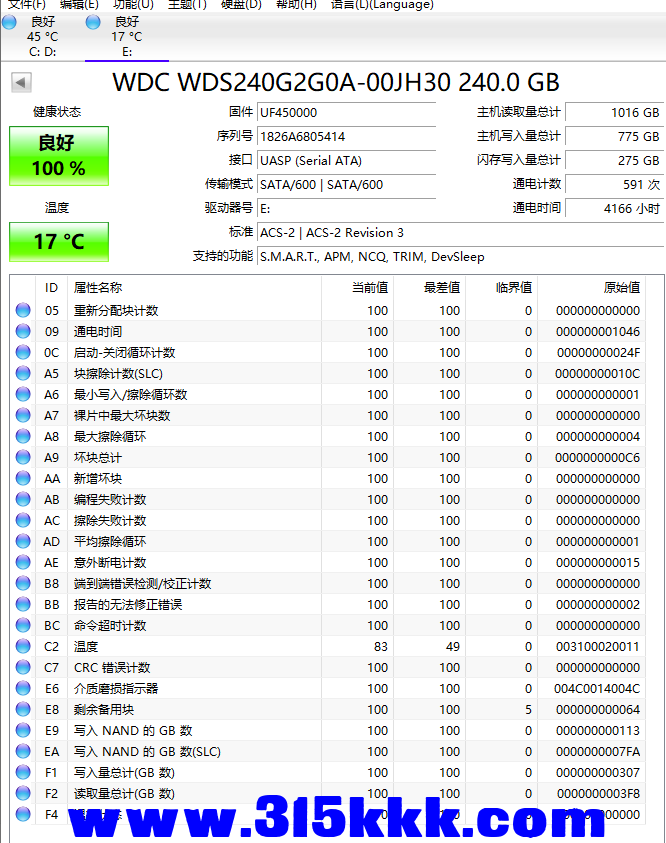Click status orb of attribute 05
The width and height of the screenshot is (666, 843).
[x=23, y=310]
